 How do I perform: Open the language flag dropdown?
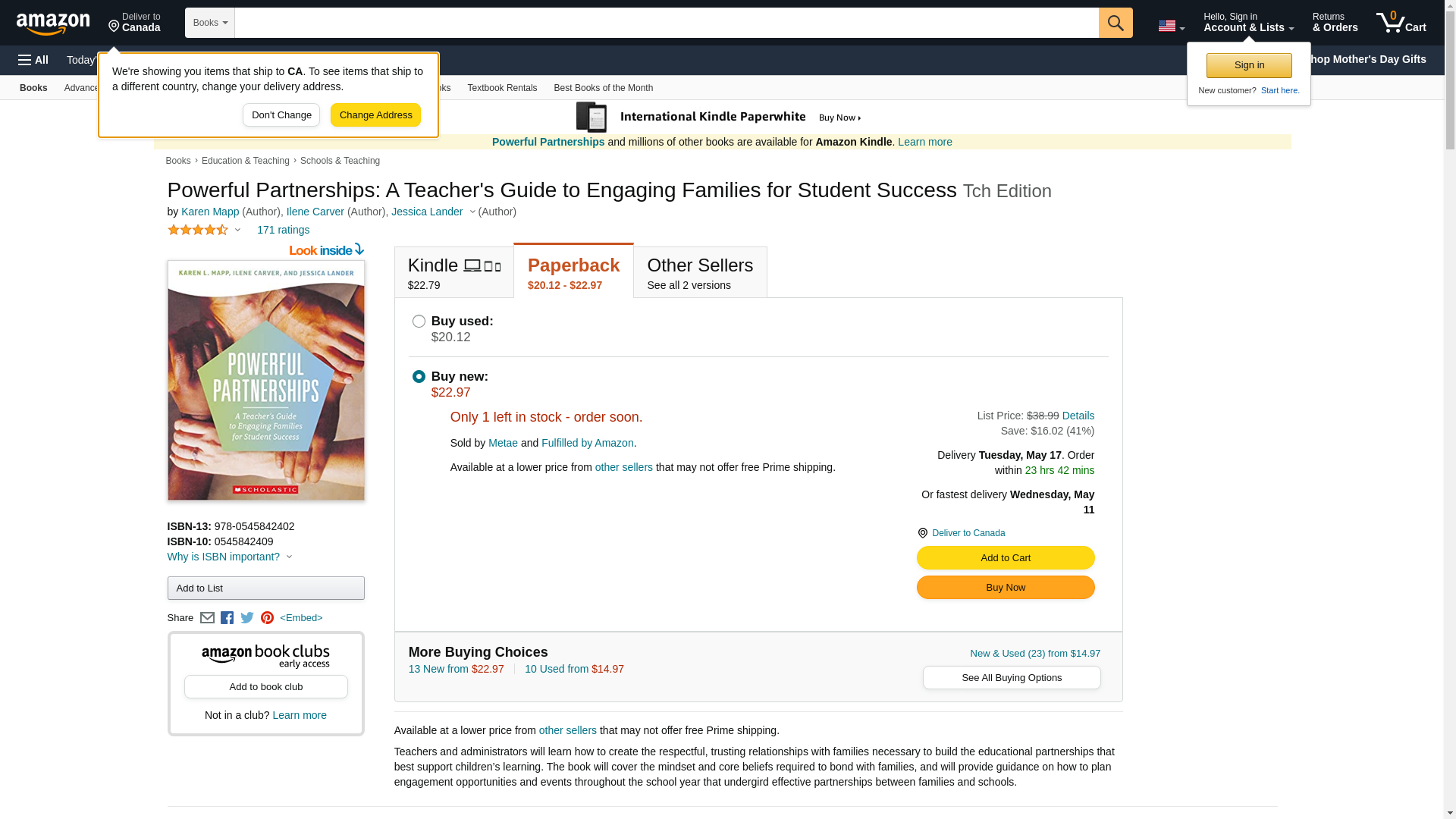pos(1171,27)
